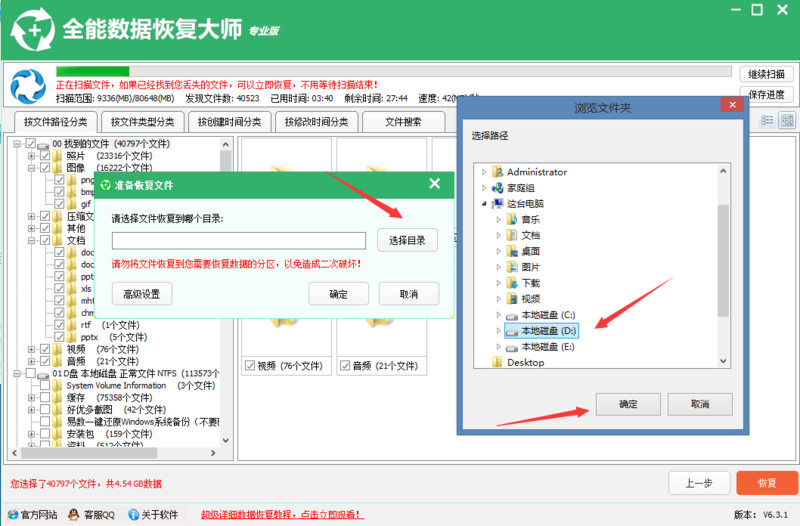
Task: Choose 桌面 folder in browse dialog
Action: coord(523,251)
